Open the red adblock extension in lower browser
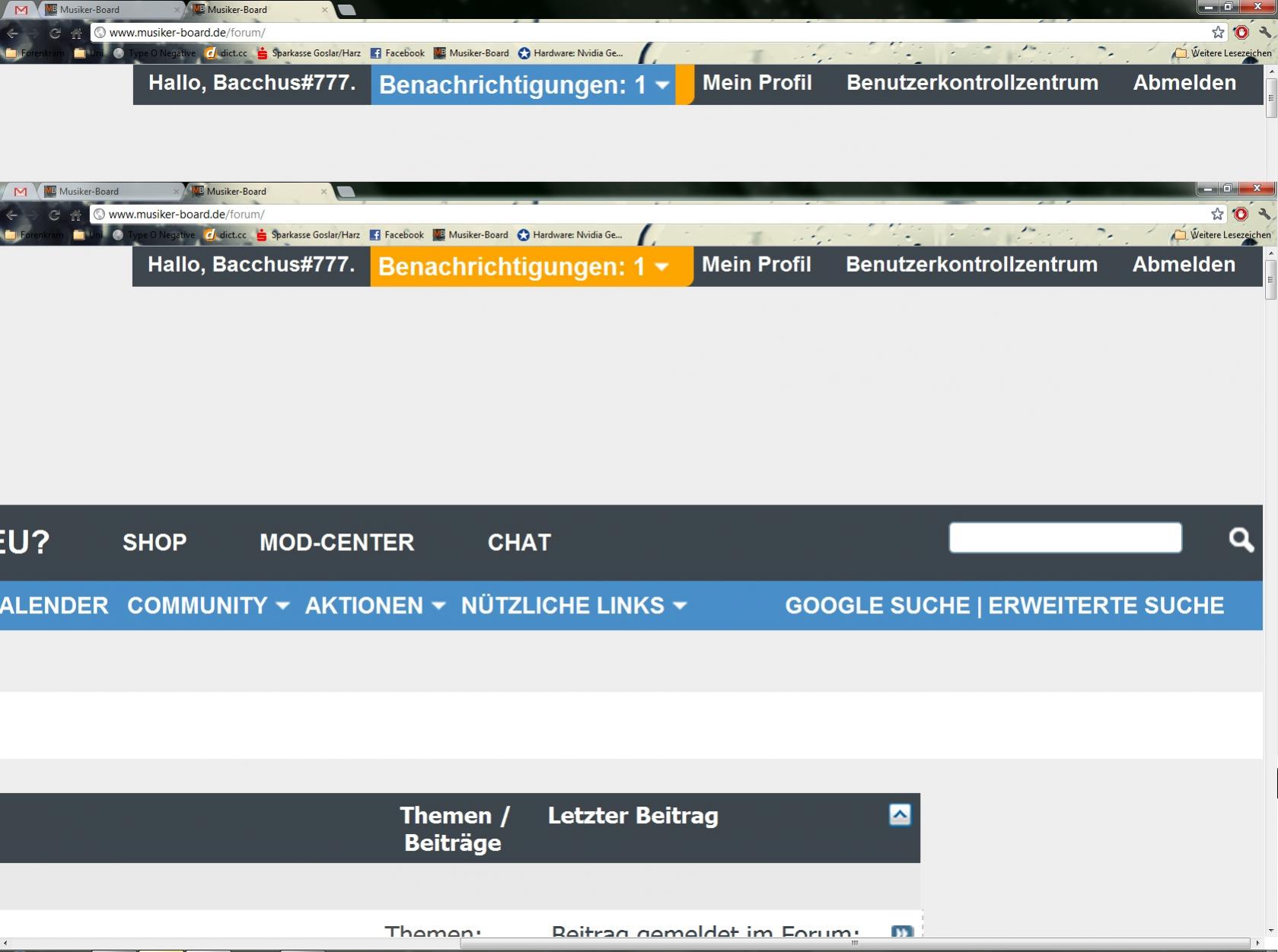This screenshot has height=952, width=1278. pyautogui.click(x=1241, y=215)
